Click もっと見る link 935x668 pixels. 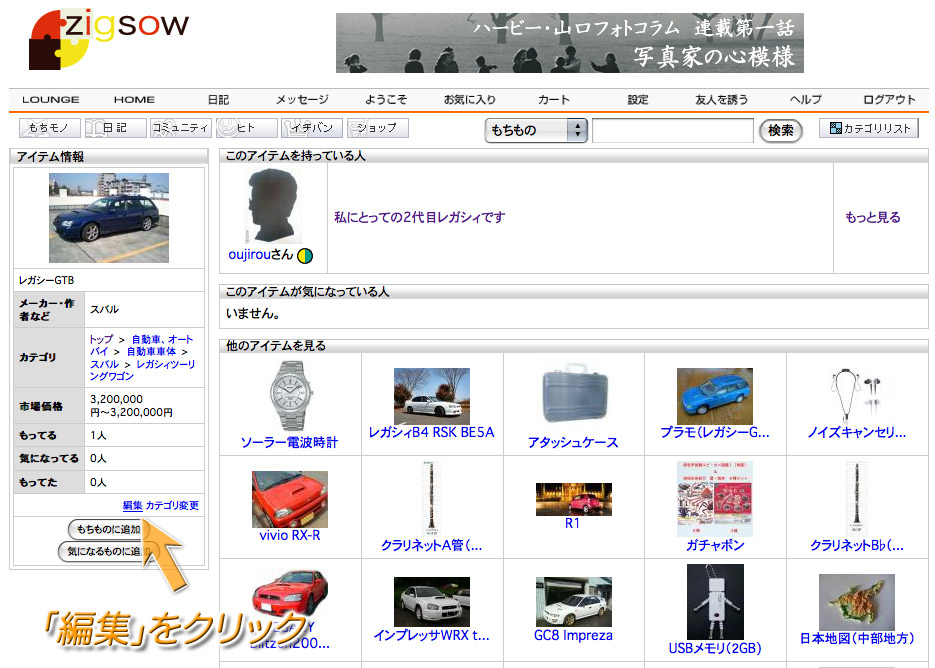coord(872,217)
